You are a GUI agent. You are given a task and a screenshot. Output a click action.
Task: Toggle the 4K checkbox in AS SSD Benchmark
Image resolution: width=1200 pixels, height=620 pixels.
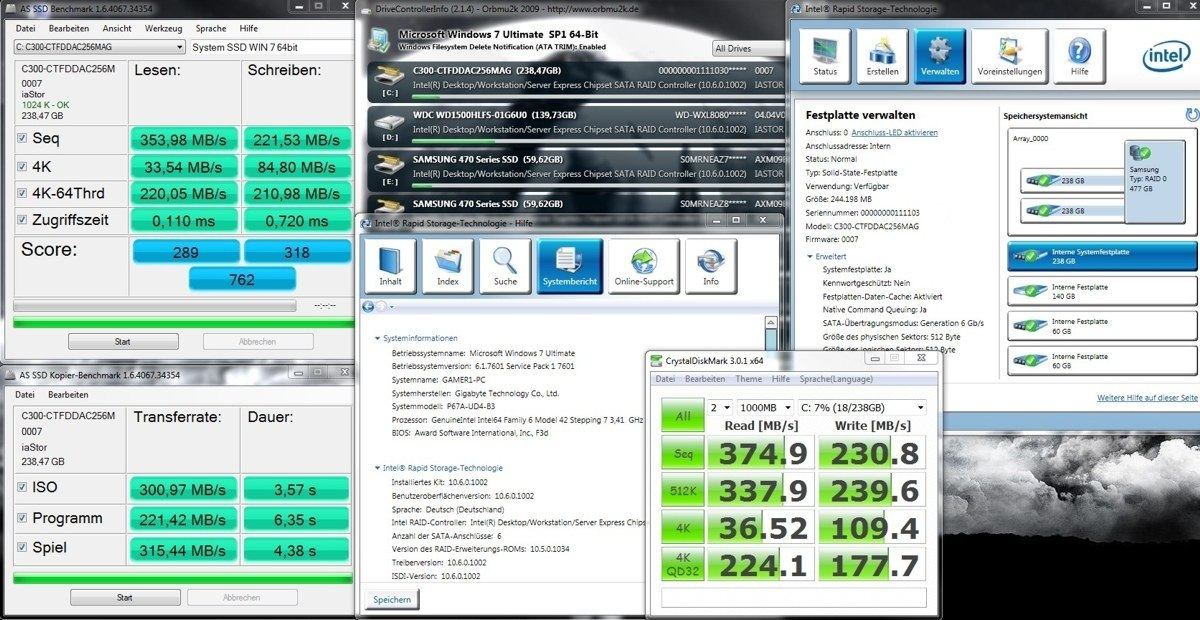22,165
